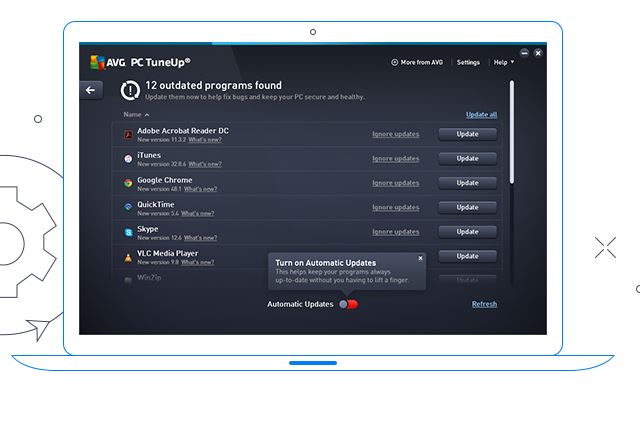Viewport: 640px width, 439px height.
Task: Open What's new for Adobe Acrobat Reader
Action: (205, 140)
